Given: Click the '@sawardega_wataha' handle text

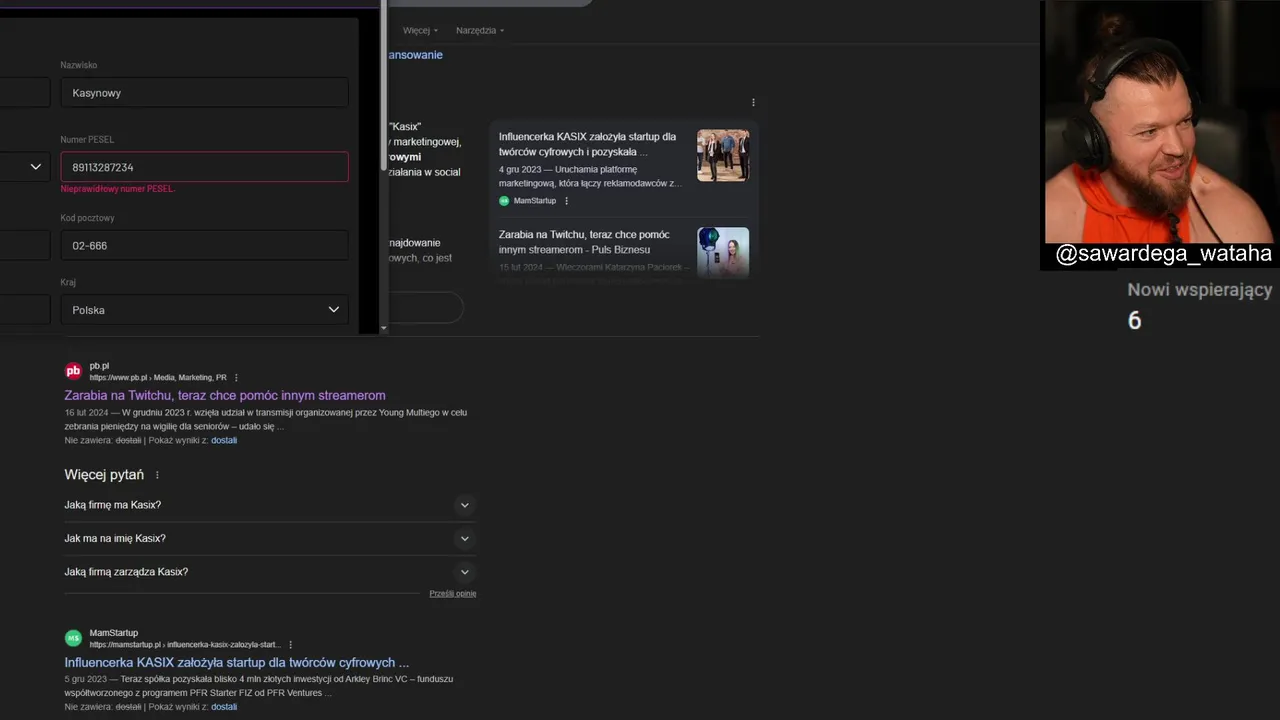Looking at the screenshot, I should [x=1163, y=254].
